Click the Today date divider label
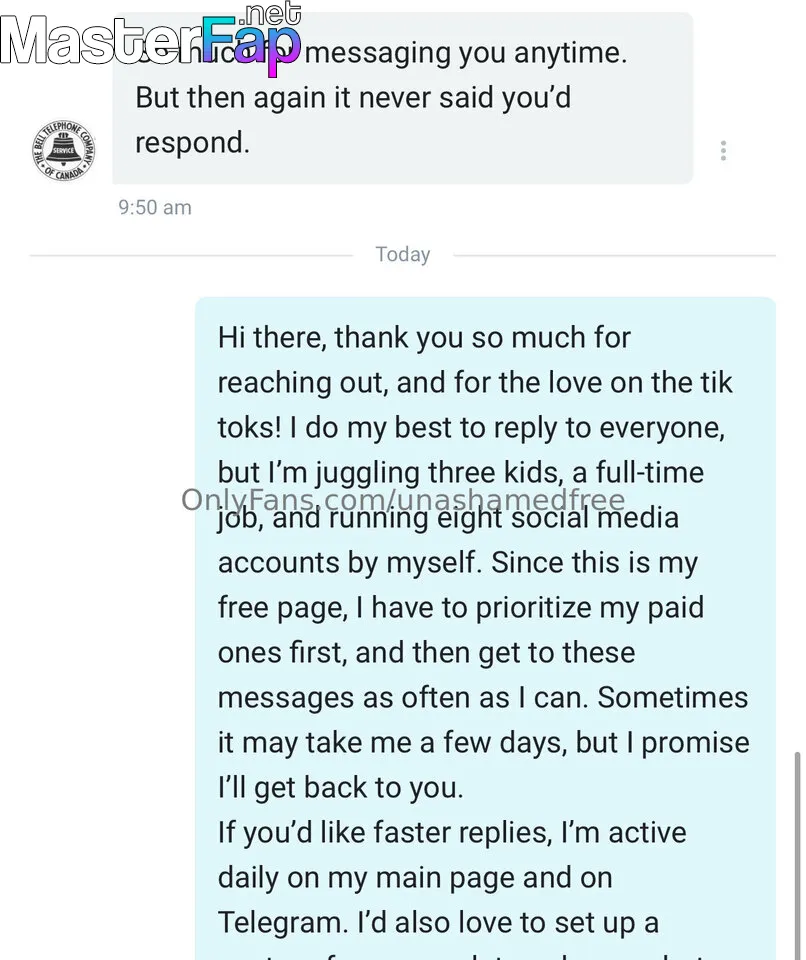This screenshot has width=806, height=960. point(403,254)
